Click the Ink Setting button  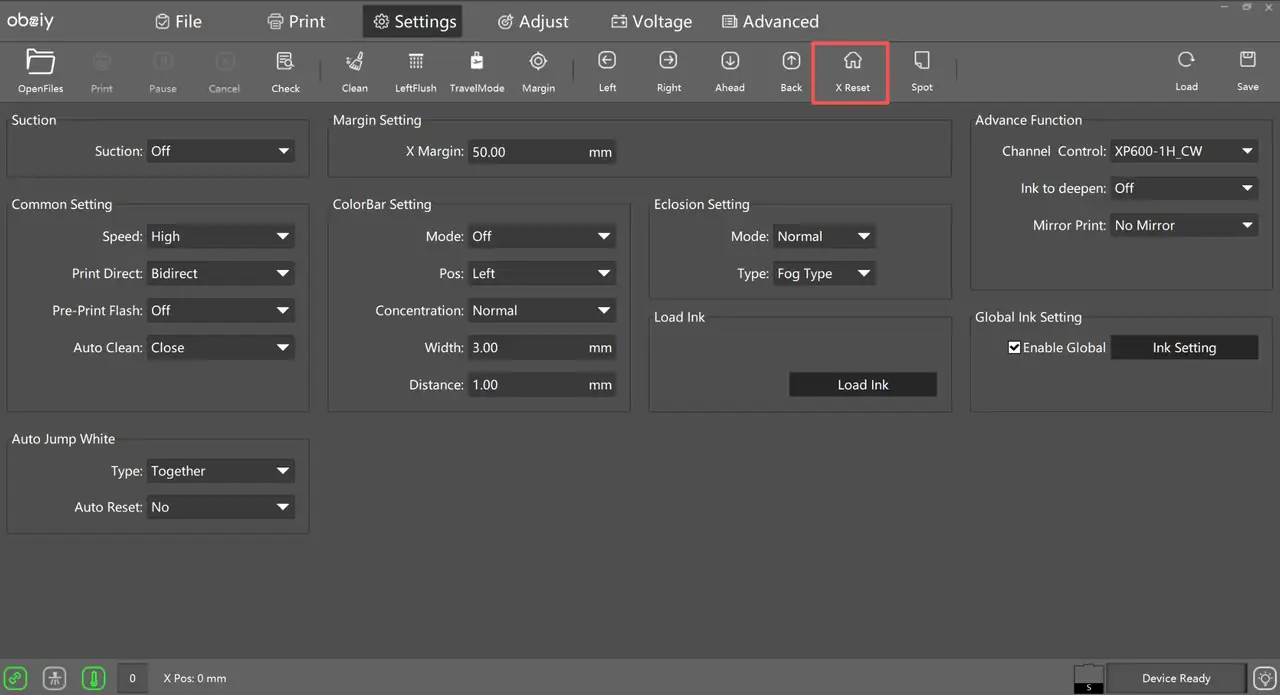click(x=1184, y=348)
